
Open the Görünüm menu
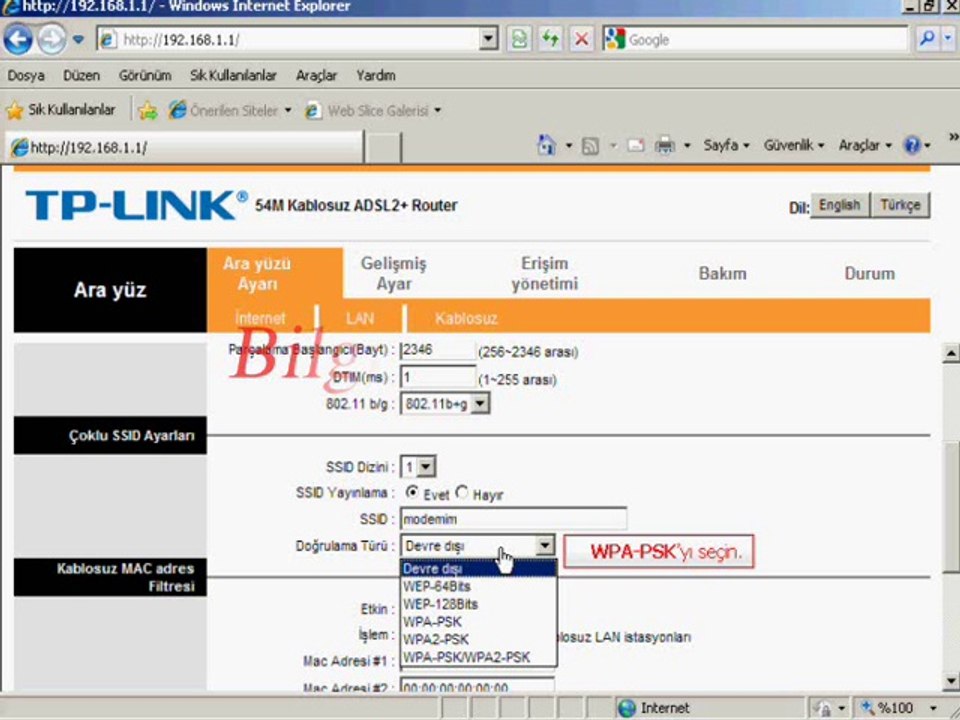click(x=145, y=75)
